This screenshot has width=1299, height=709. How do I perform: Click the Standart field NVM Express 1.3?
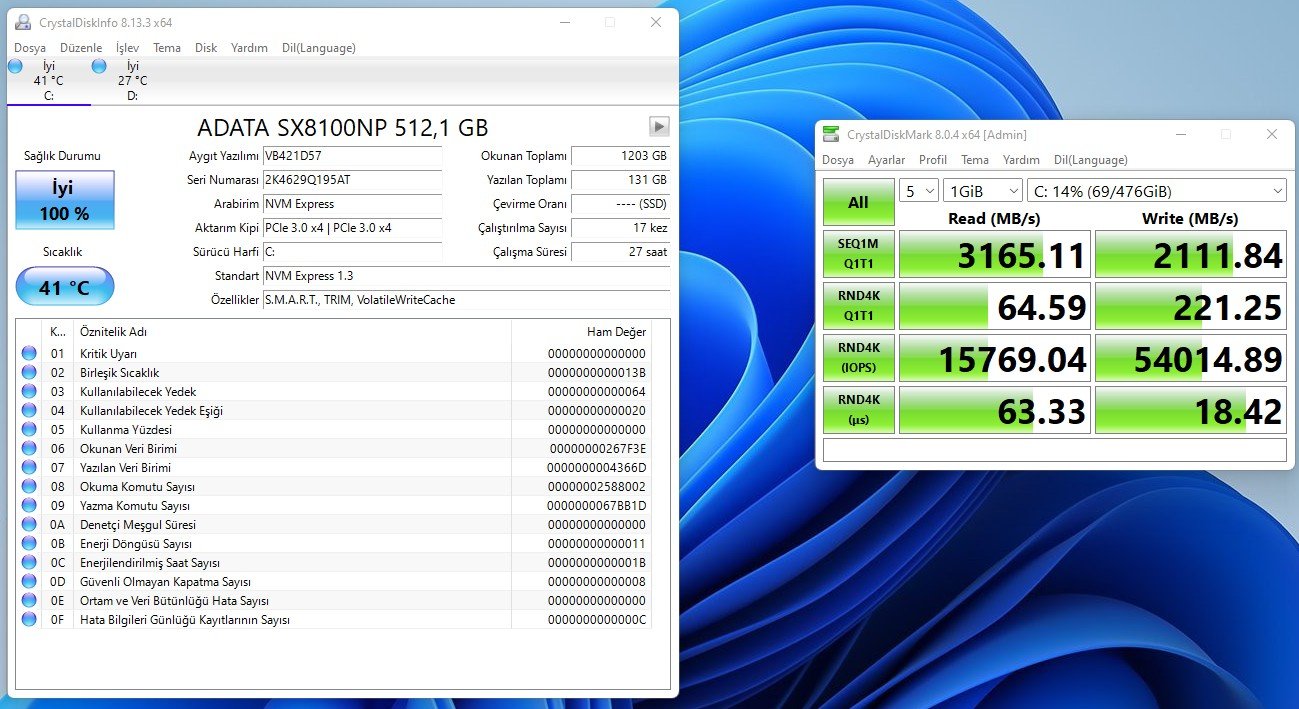click(466, 275)
